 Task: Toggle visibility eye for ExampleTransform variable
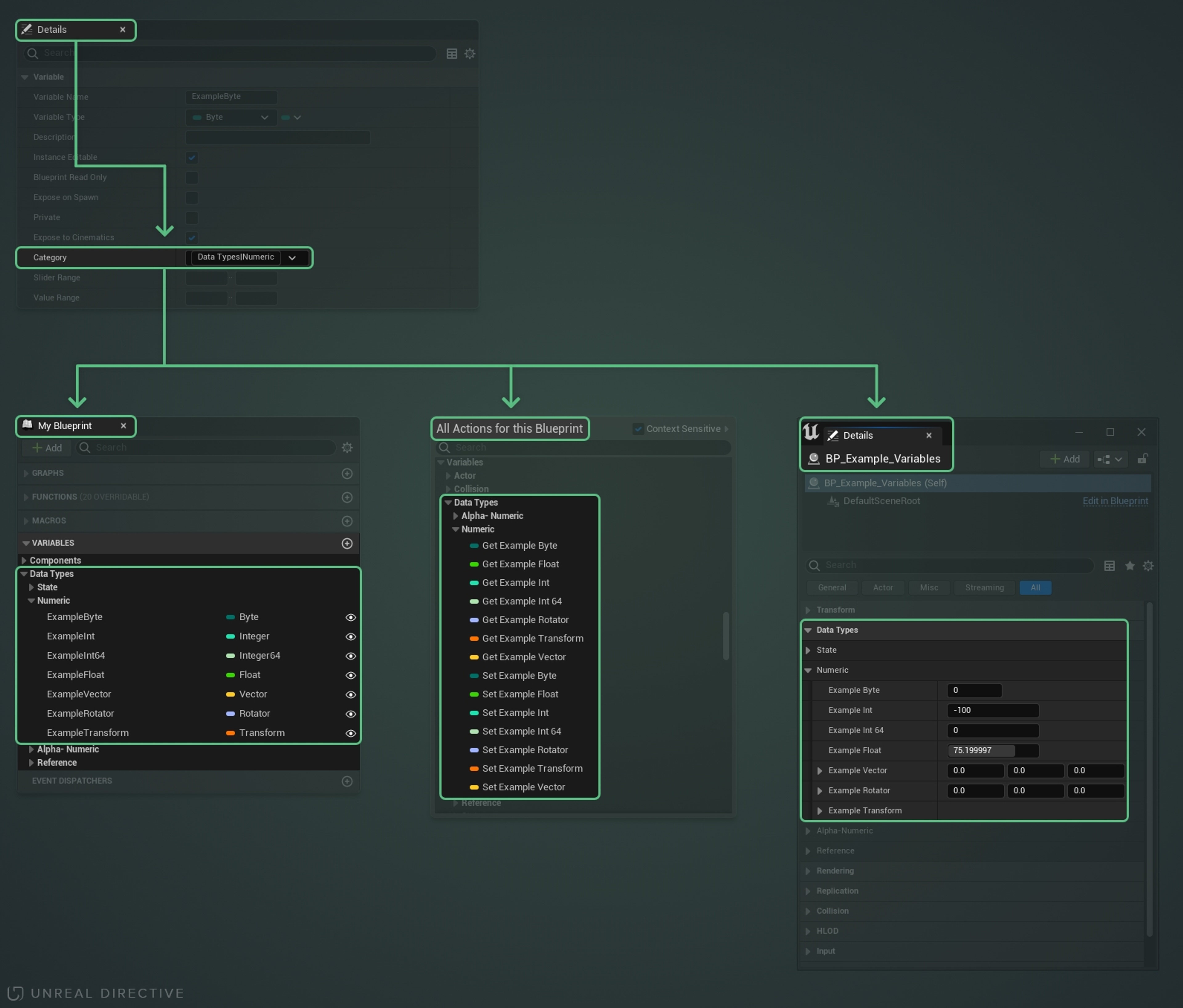click(351, 733)
